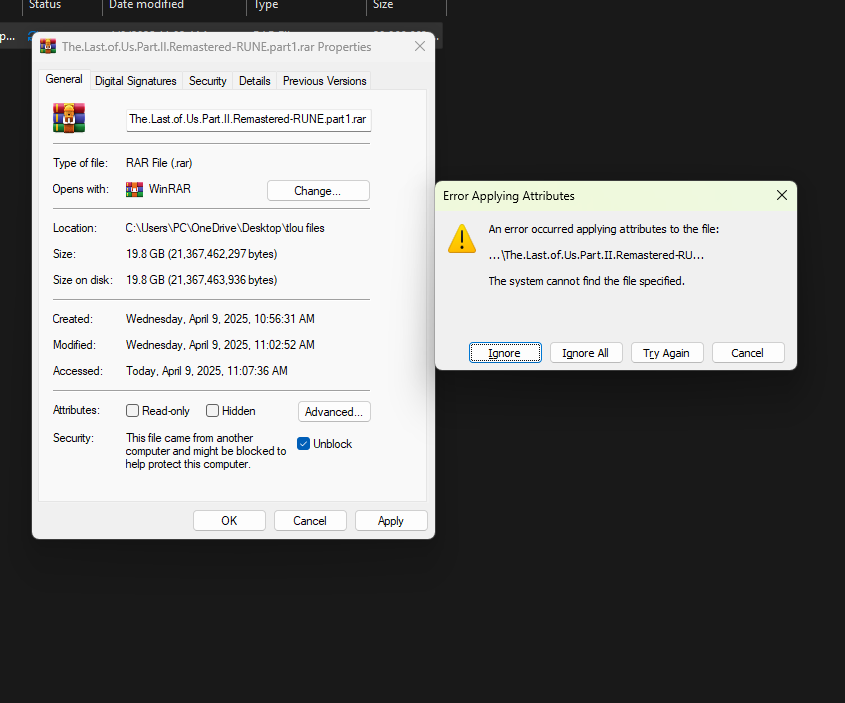Click the Modified date 11:02:52 AM
845x703 pixels.
(220, 345)
